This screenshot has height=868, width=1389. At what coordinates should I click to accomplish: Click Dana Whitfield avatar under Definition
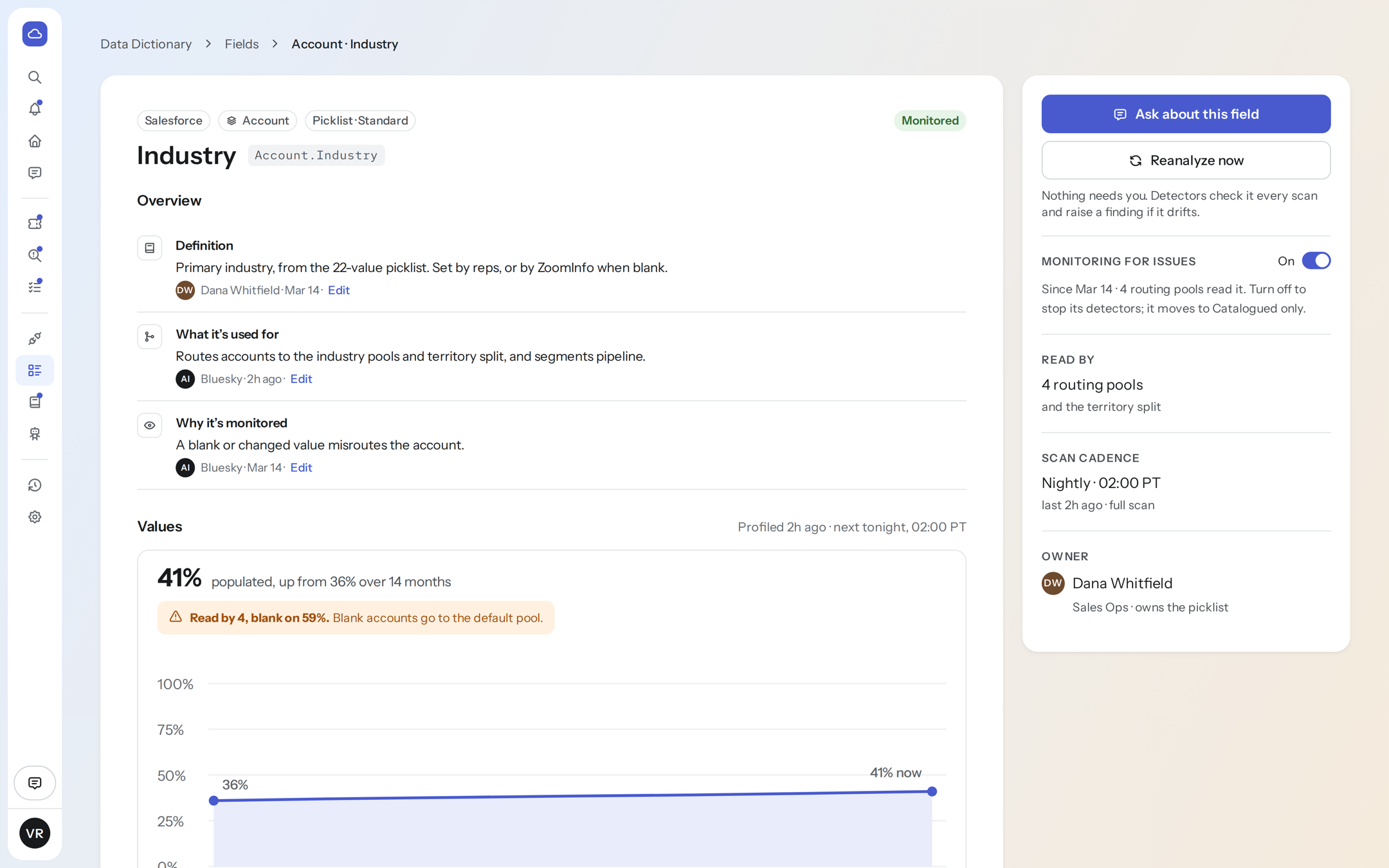pos(185,290)
